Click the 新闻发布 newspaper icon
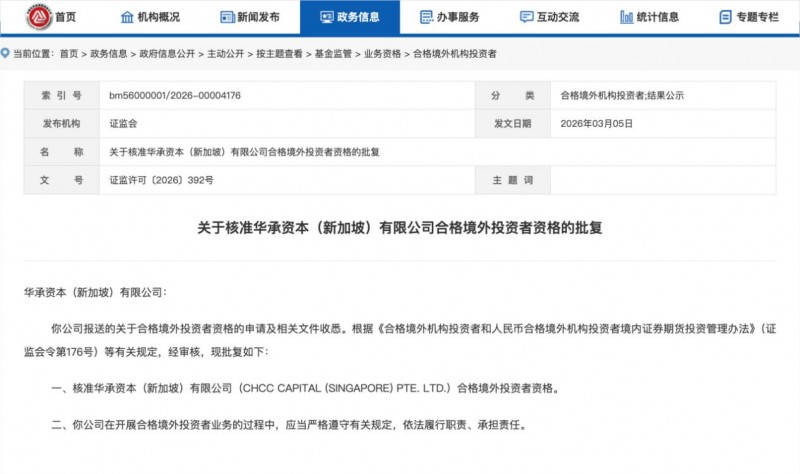Viewport: 800px width, 474px height. pyautogui.click(x=227, y=17)
